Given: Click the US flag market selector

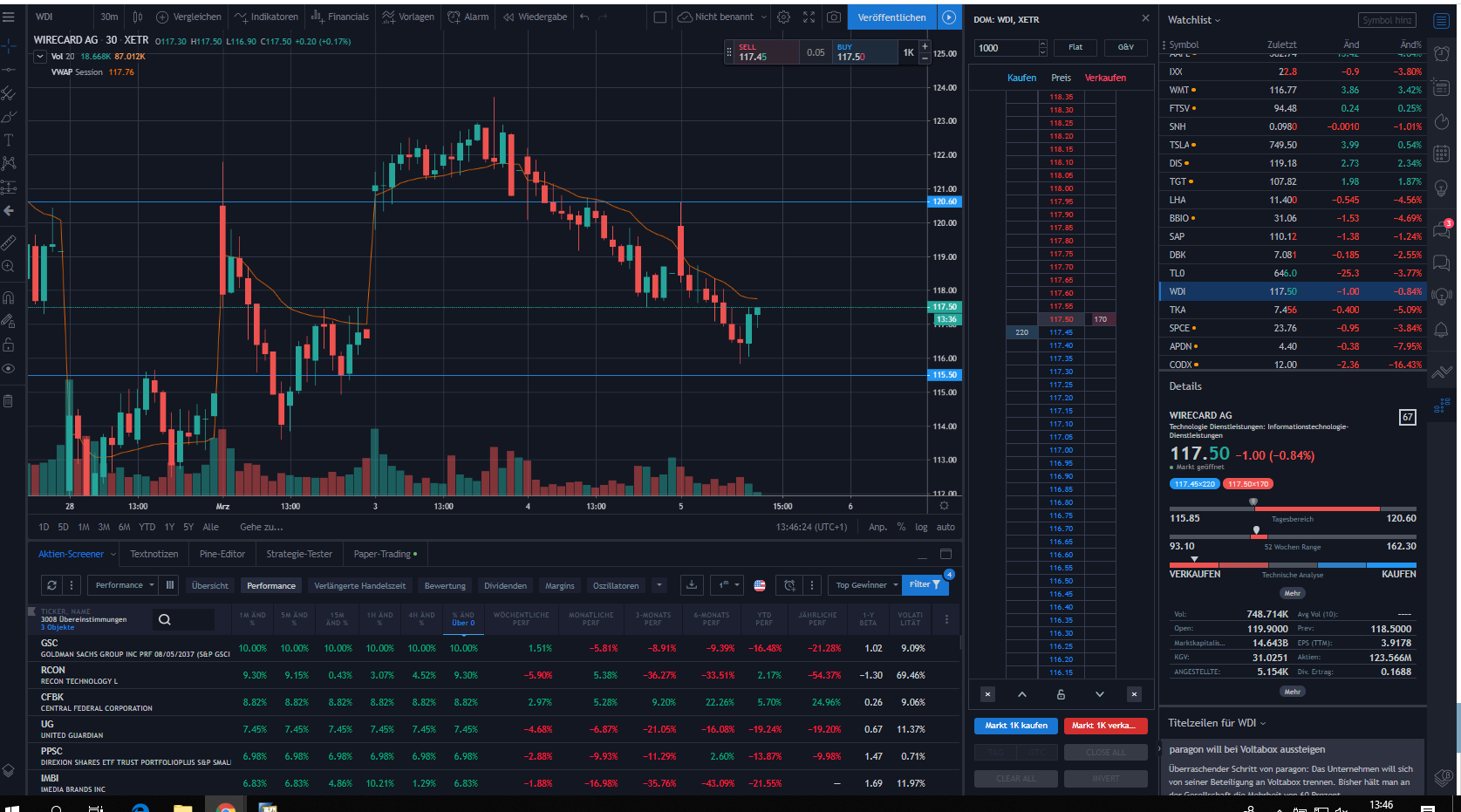Looking at the screenshot, I should pos(760,585).
